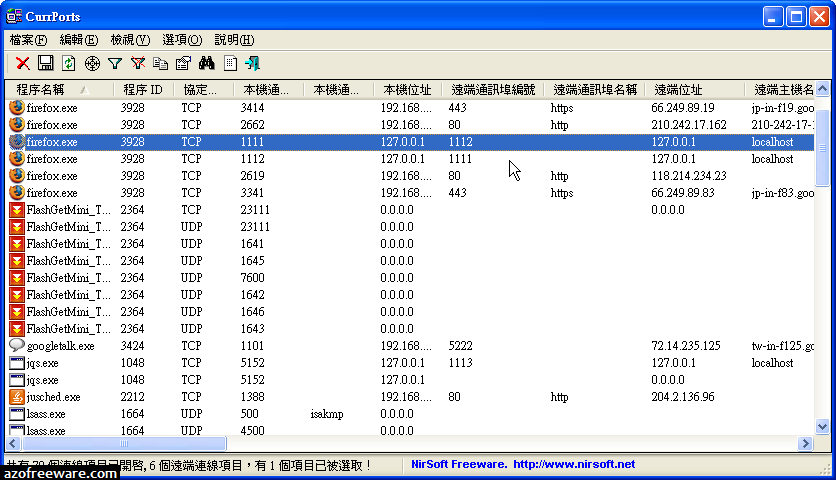Exit CurrPorts via door icon

253,63
